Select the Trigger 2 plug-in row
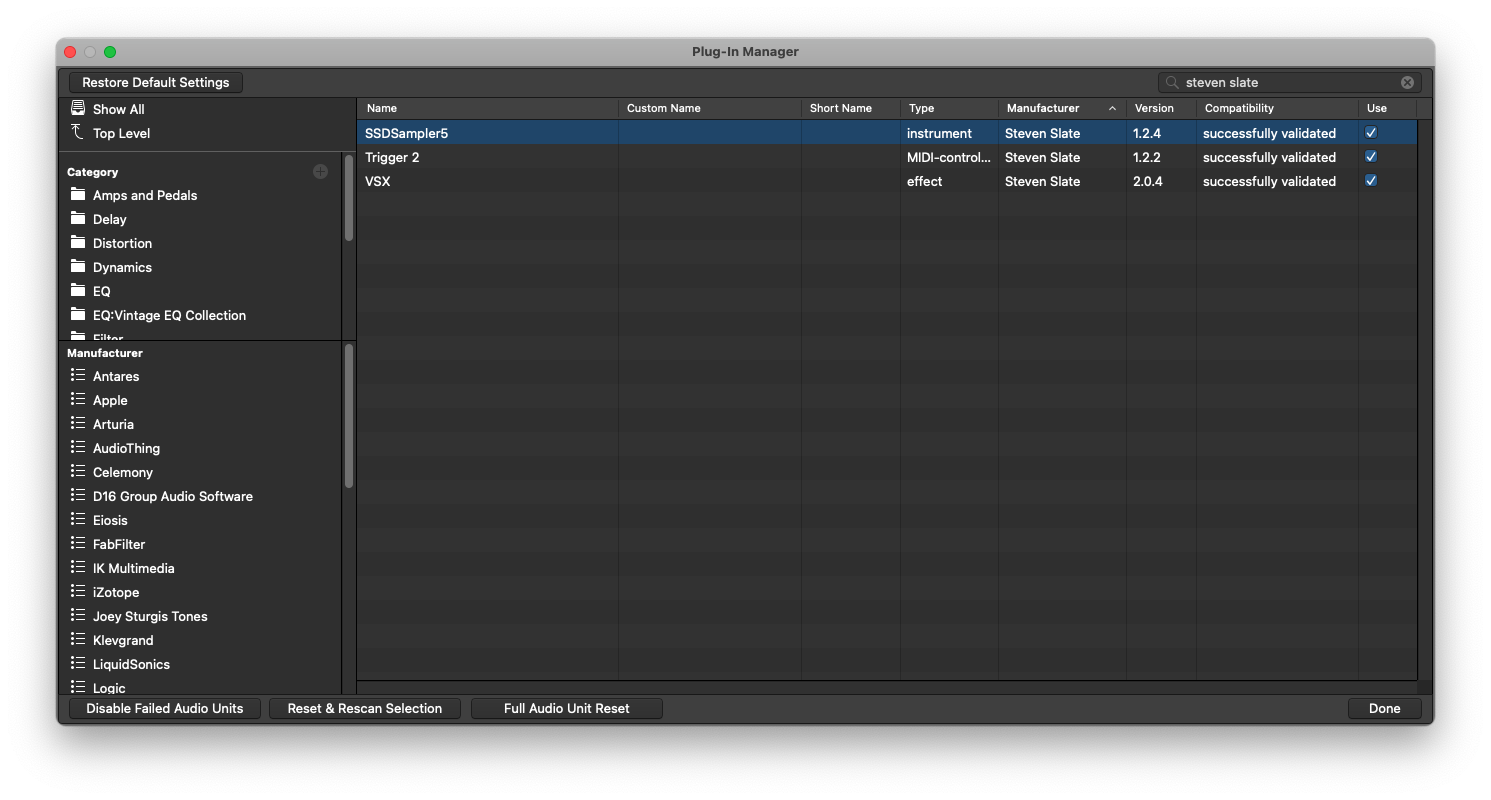Image resolution: width=1491 pixels, height=800 pixels. point(887,156)
